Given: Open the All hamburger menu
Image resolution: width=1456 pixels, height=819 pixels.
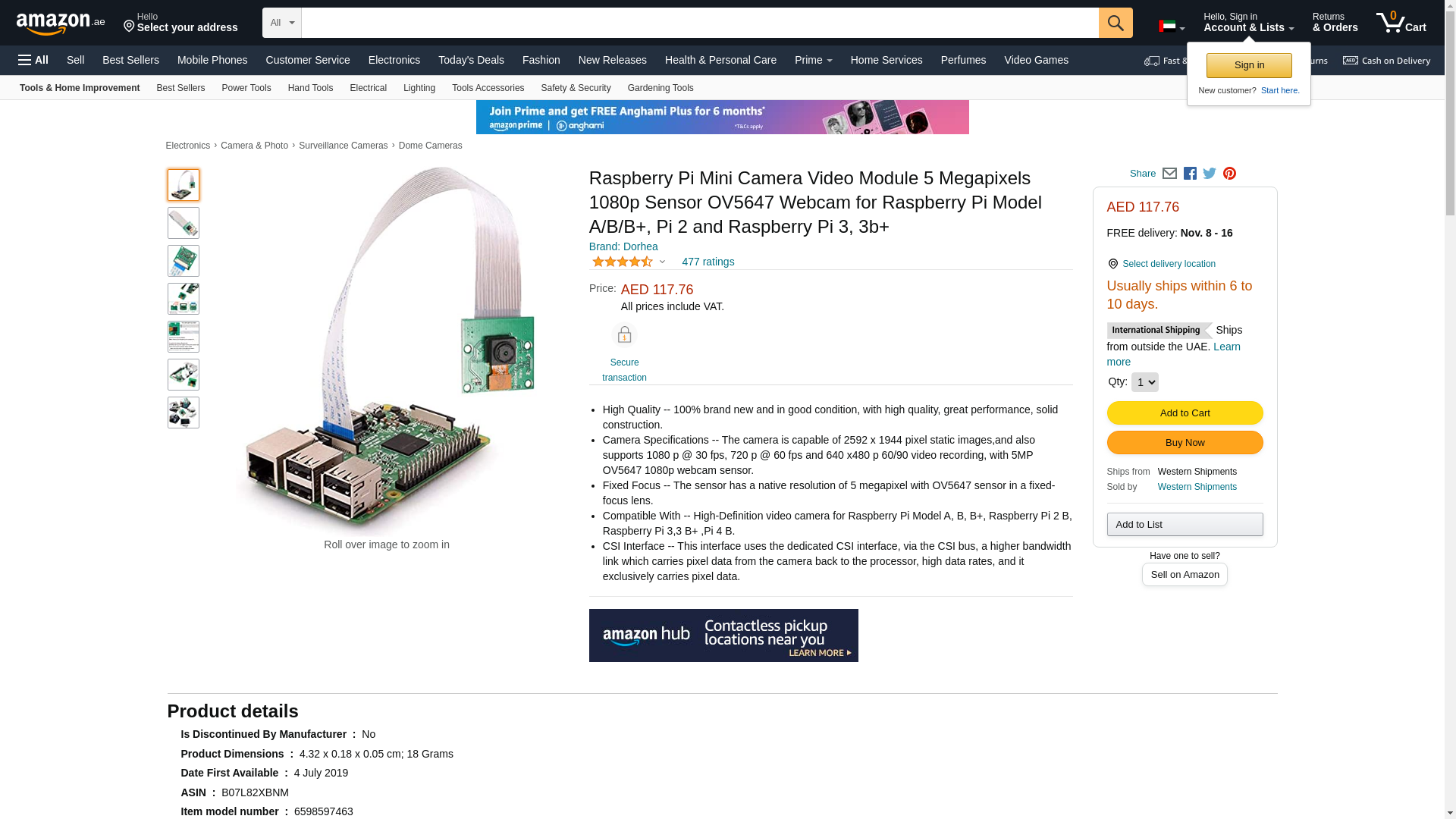Looking at the screenshot, I should point(33,60).
